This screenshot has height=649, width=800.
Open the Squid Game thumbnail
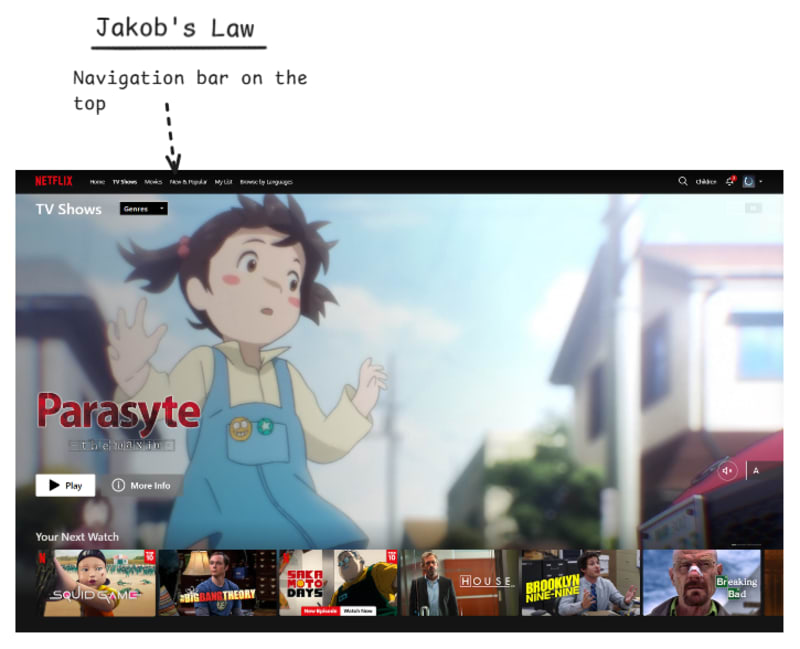pos(96,583)
